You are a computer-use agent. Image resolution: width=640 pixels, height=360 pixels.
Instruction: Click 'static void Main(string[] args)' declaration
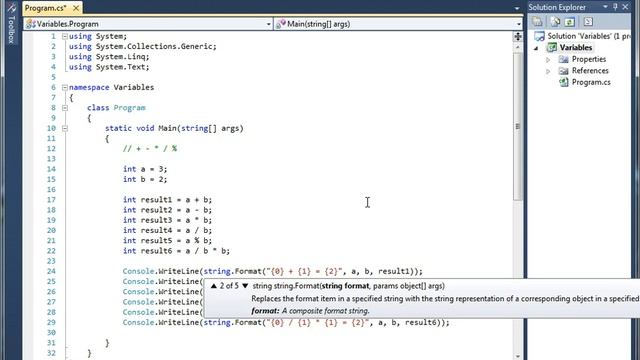click(174, 128)
